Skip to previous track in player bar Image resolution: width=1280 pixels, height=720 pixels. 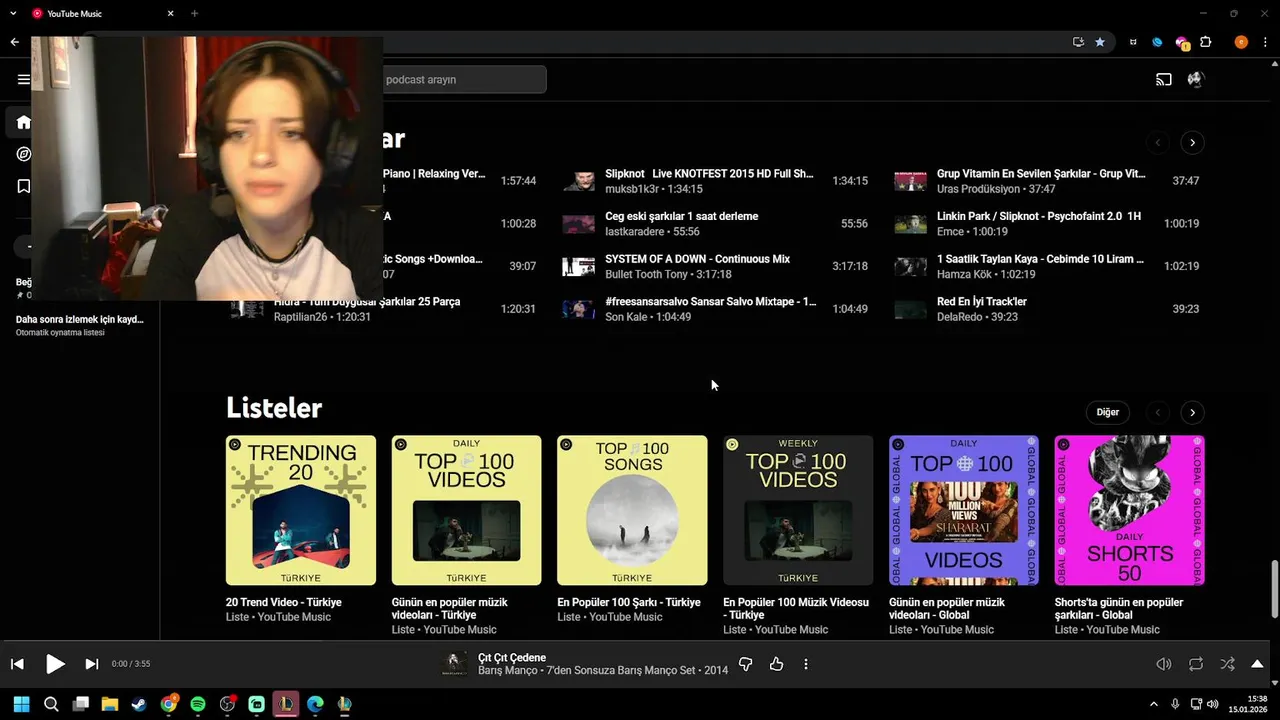[x=17, y=664]
